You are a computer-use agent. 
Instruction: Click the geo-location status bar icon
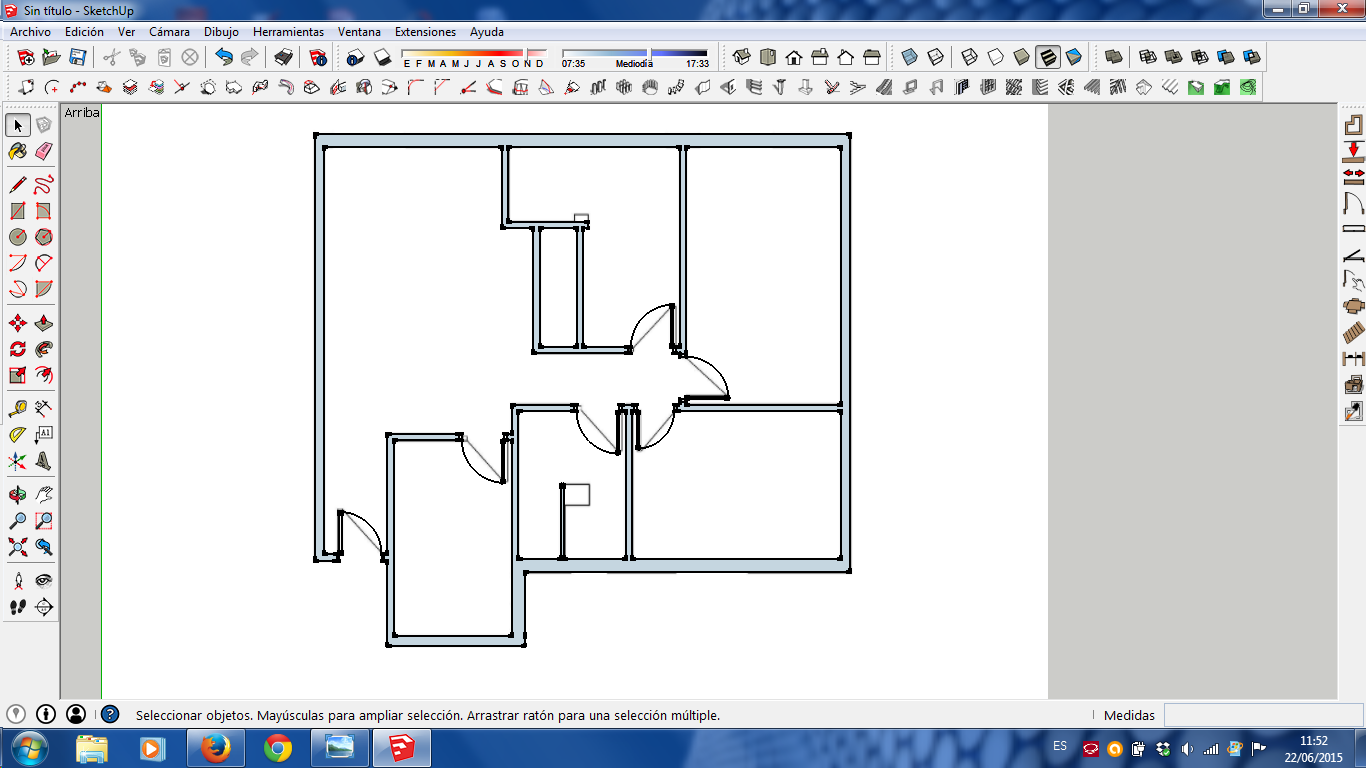point(16,714)
